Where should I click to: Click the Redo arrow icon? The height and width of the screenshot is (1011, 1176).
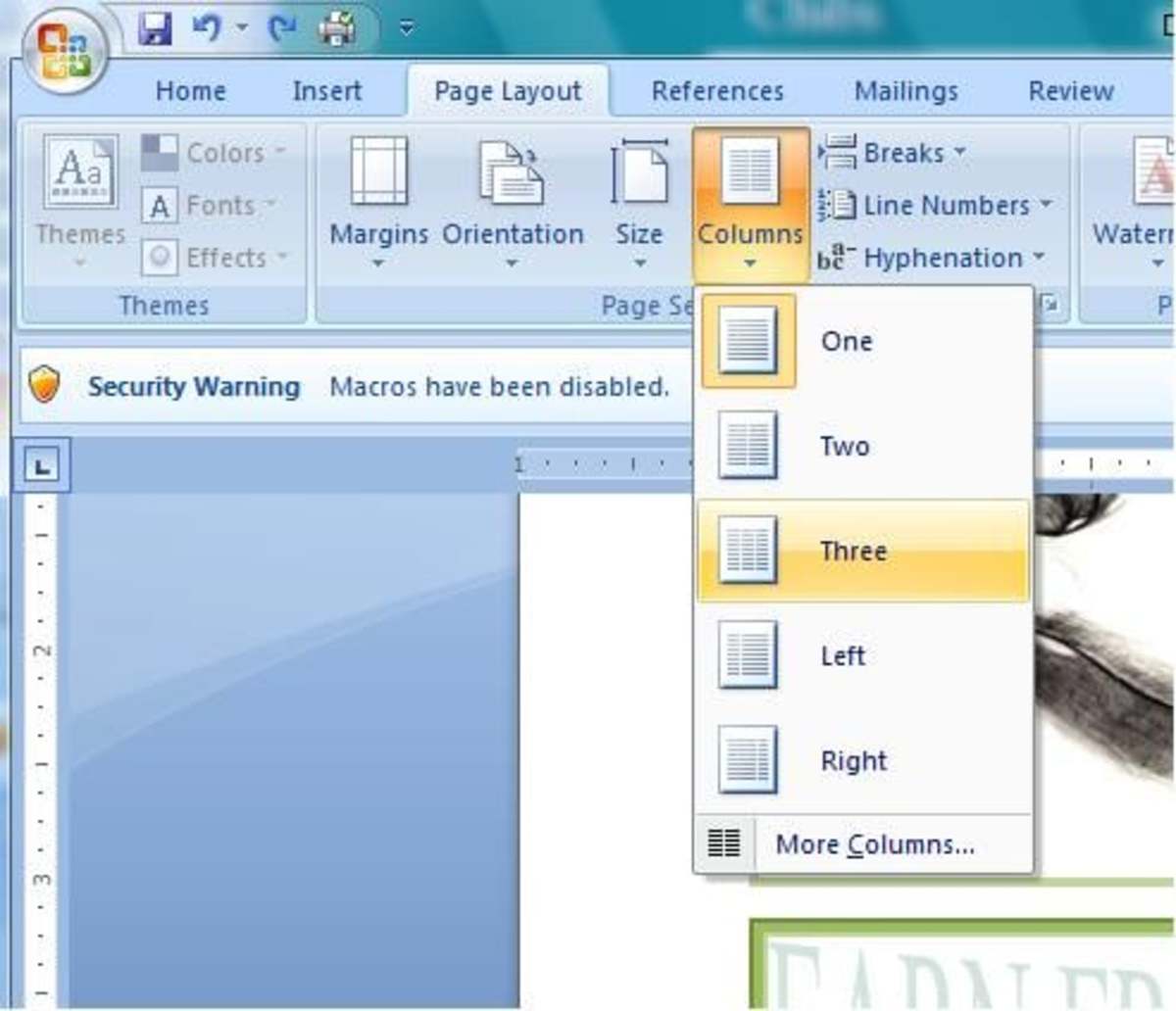pos(283,28)
